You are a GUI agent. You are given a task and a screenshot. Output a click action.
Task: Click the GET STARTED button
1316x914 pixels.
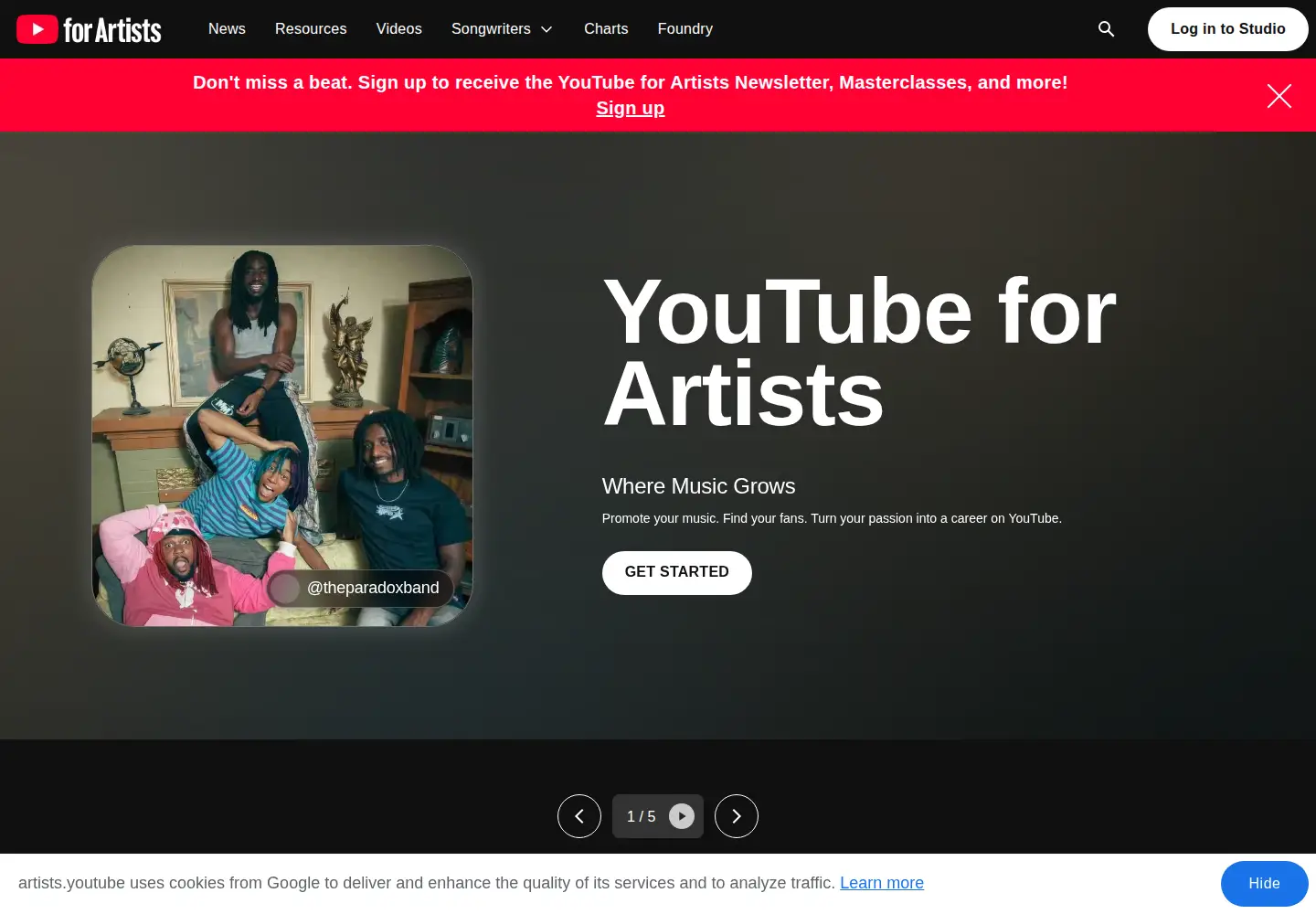point(677,573)
